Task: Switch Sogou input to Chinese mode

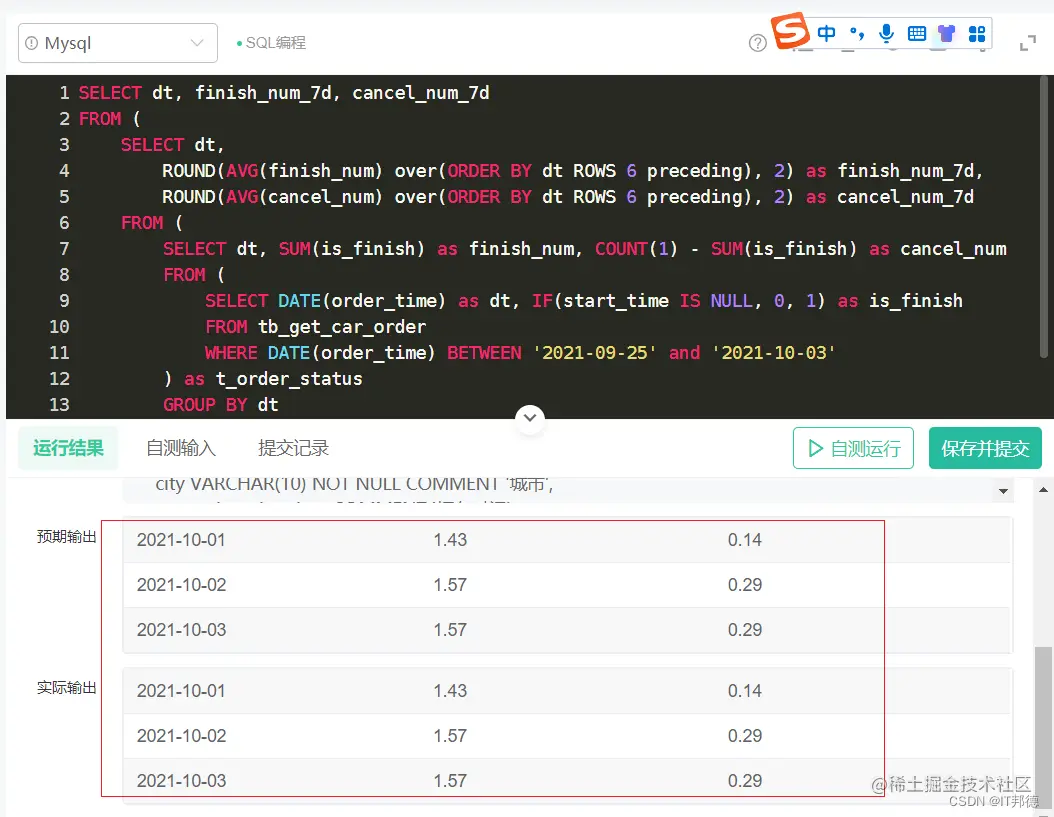Action: click(x=826, y=33)
